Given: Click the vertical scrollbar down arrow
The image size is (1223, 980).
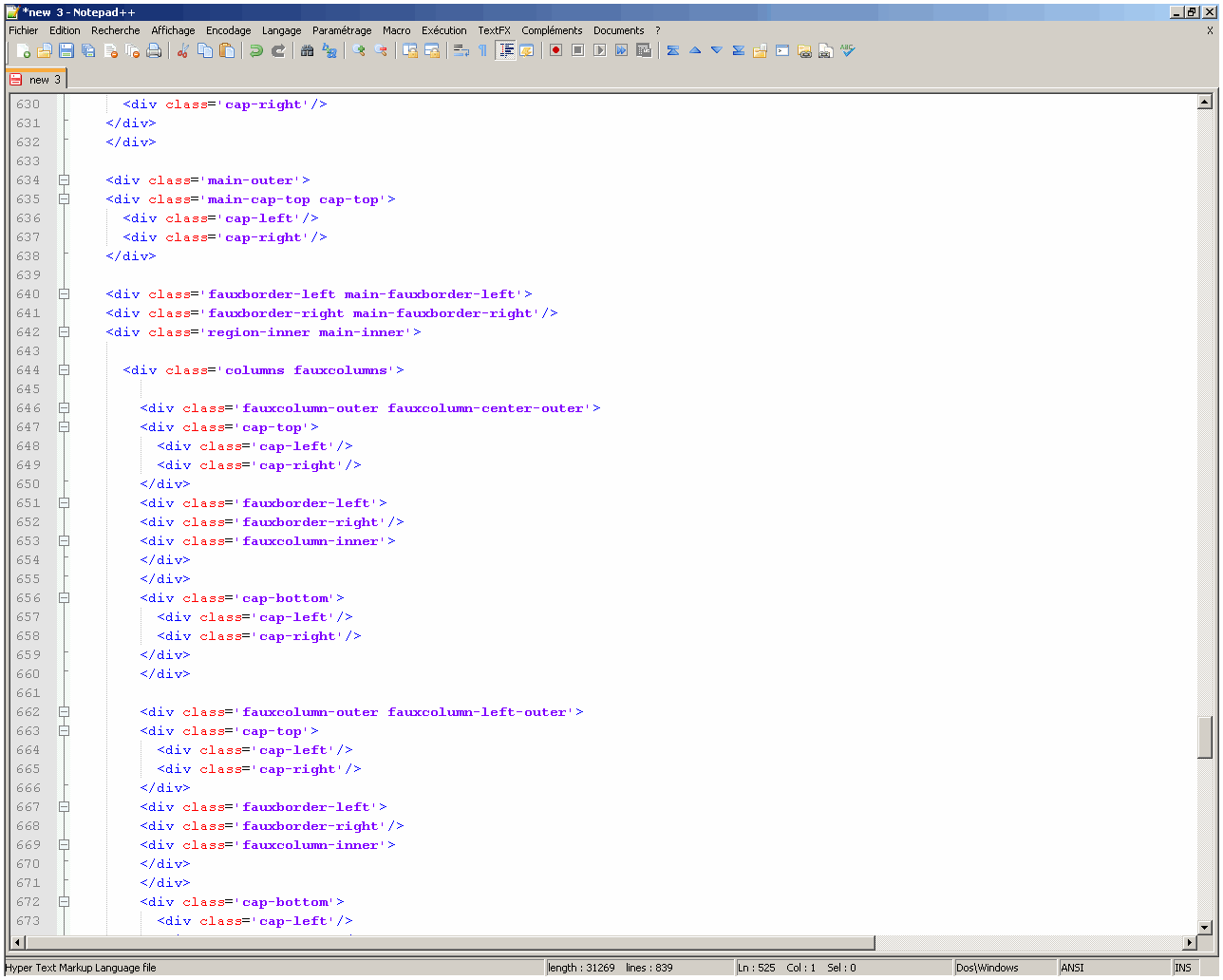Looking at the screenshot, I should pyautogui.click(x=1205, y=928).
